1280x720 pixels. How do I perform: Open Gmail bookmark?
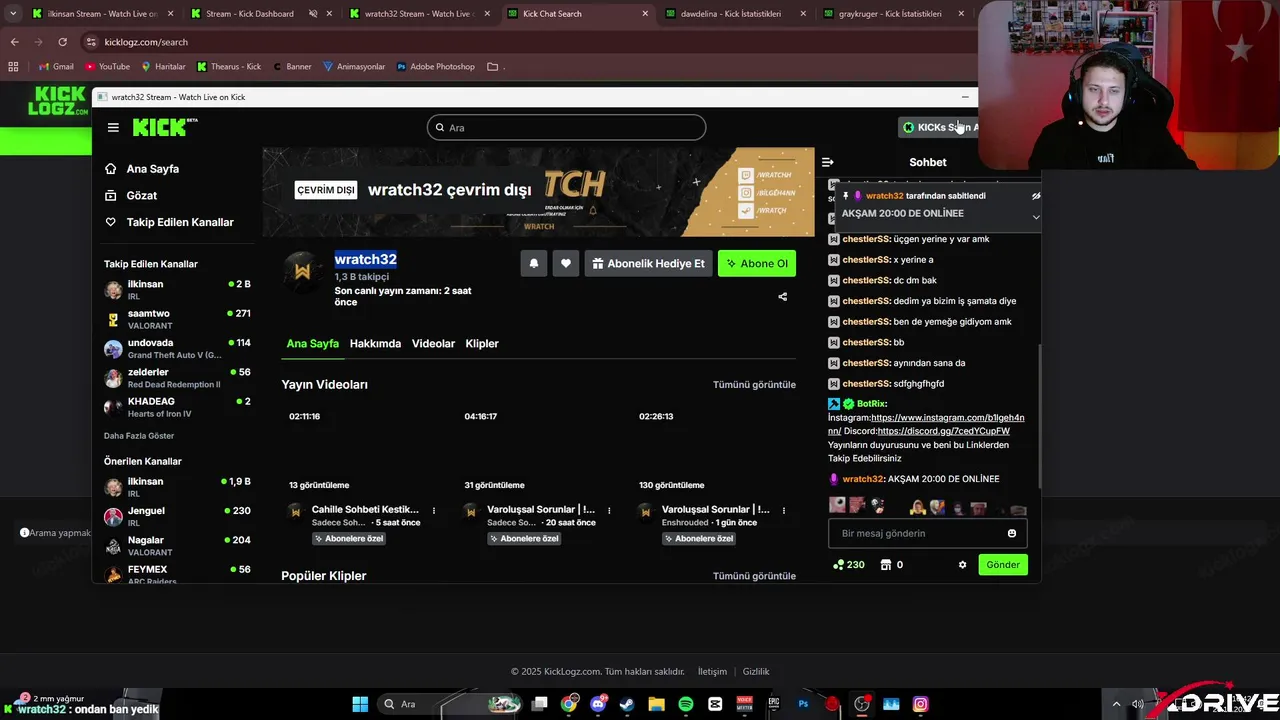tap(56, 66)
